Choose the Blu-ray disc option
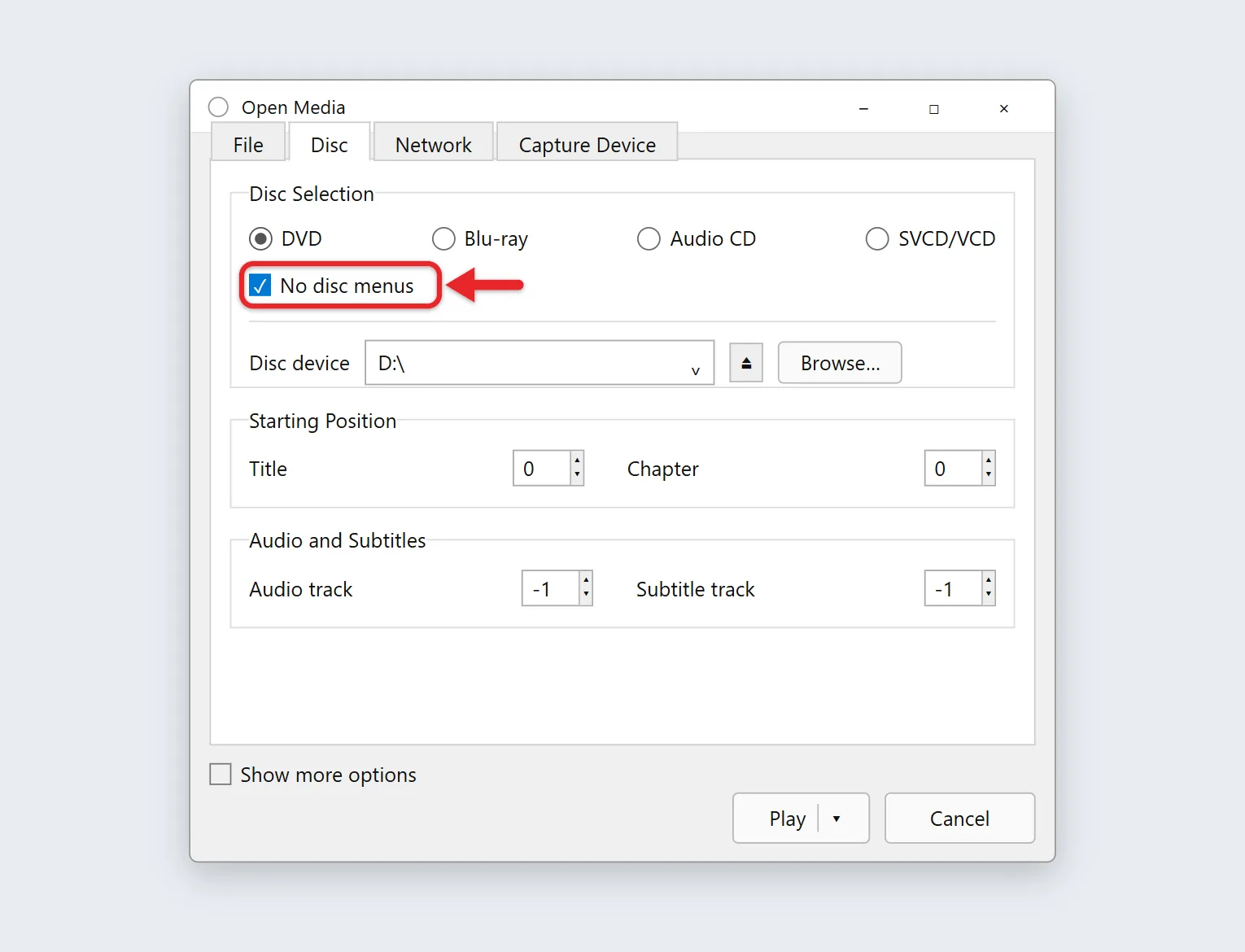Screen dimensions: 1245x952 443,238
